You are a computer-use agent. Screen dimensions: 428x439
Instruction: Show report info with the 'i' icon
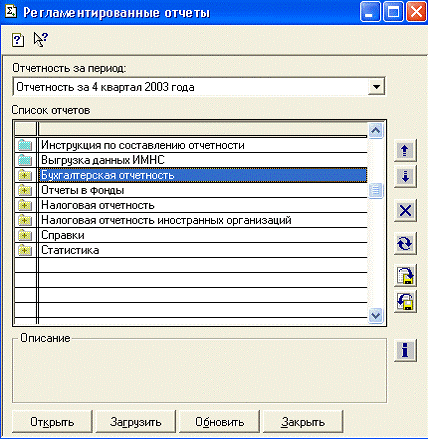click(405, 350)
